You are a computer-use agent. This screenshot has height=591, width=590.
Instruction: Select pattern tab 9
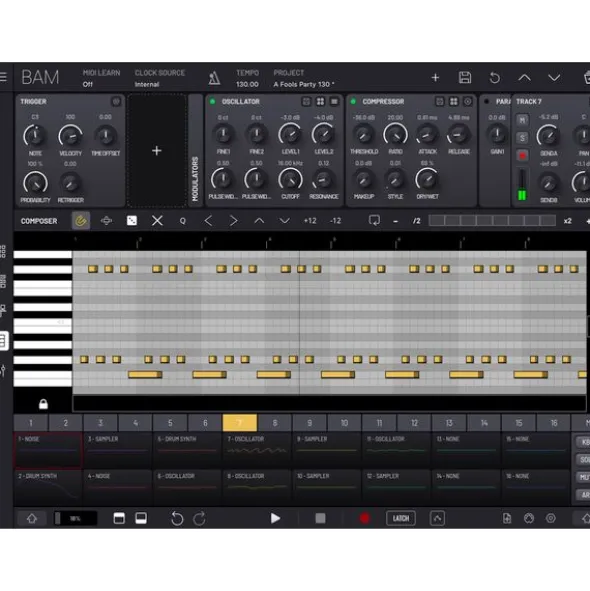(x=310, y=423)
